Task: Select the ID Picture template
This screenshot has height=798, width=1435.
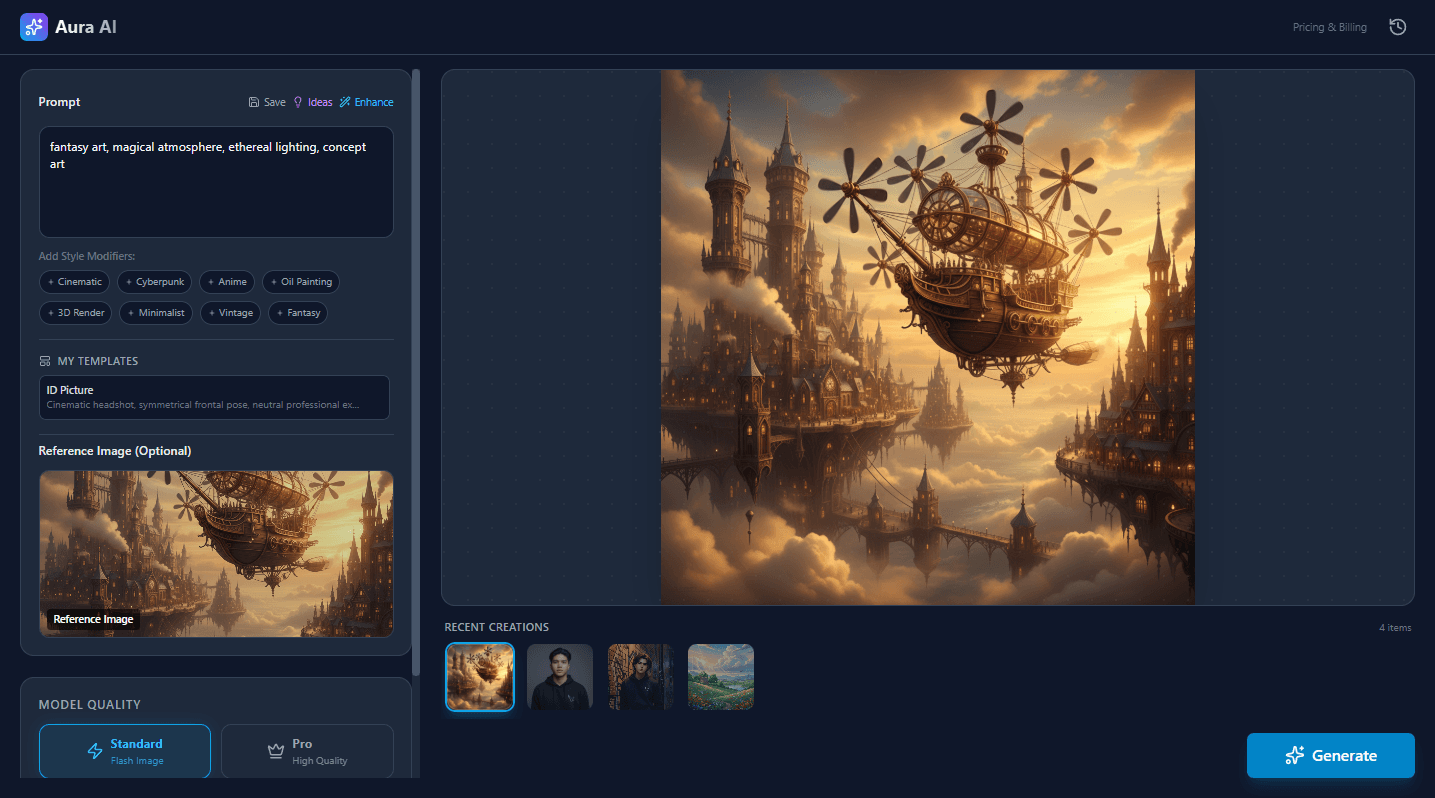Action: (x=214, y=396)
